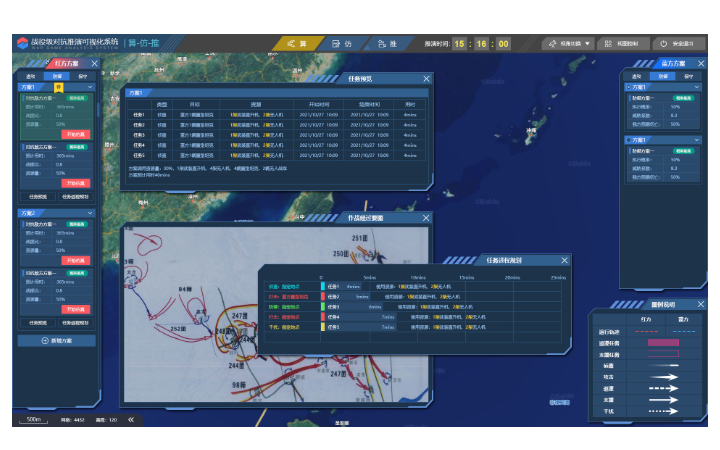This screenshot has width=720, height=450.
Task: Collapse 方案1 chevron in 红方方案 panel
Action: point(90,87)
